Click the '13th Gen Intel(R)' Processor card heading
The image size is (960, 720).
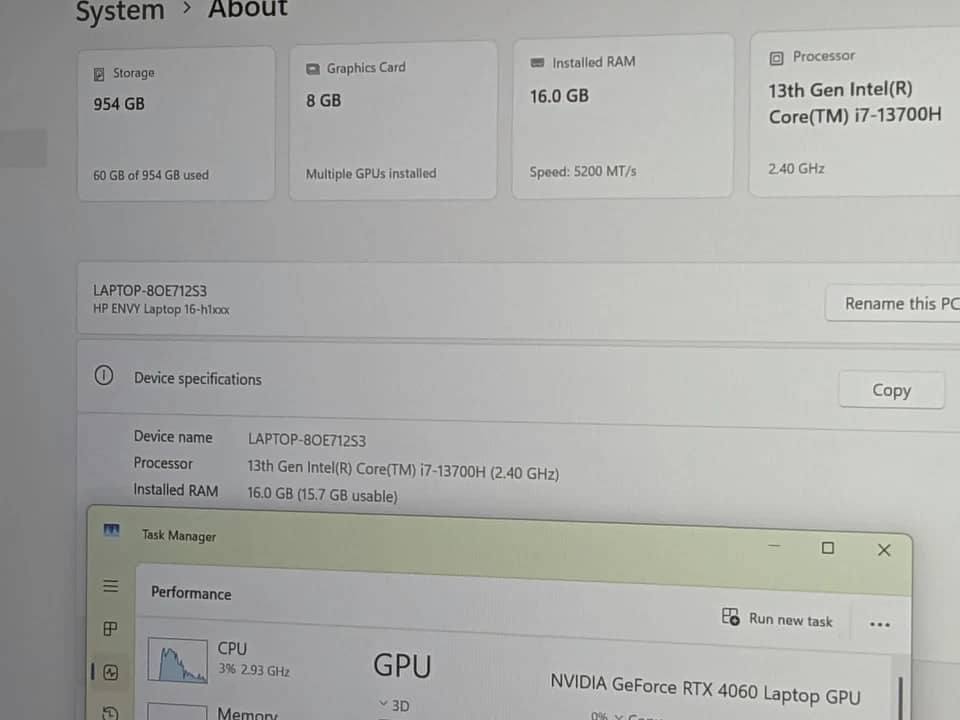[840, 90]
